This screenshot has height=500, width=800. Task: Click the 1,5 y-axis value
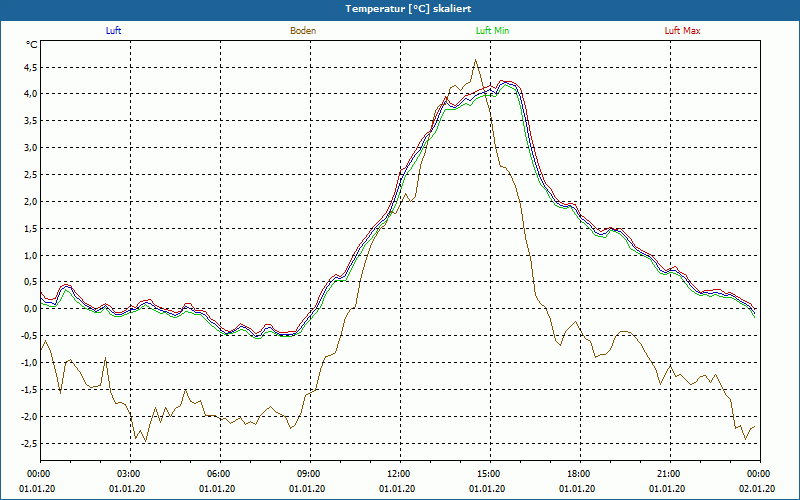tap(31, 228)
